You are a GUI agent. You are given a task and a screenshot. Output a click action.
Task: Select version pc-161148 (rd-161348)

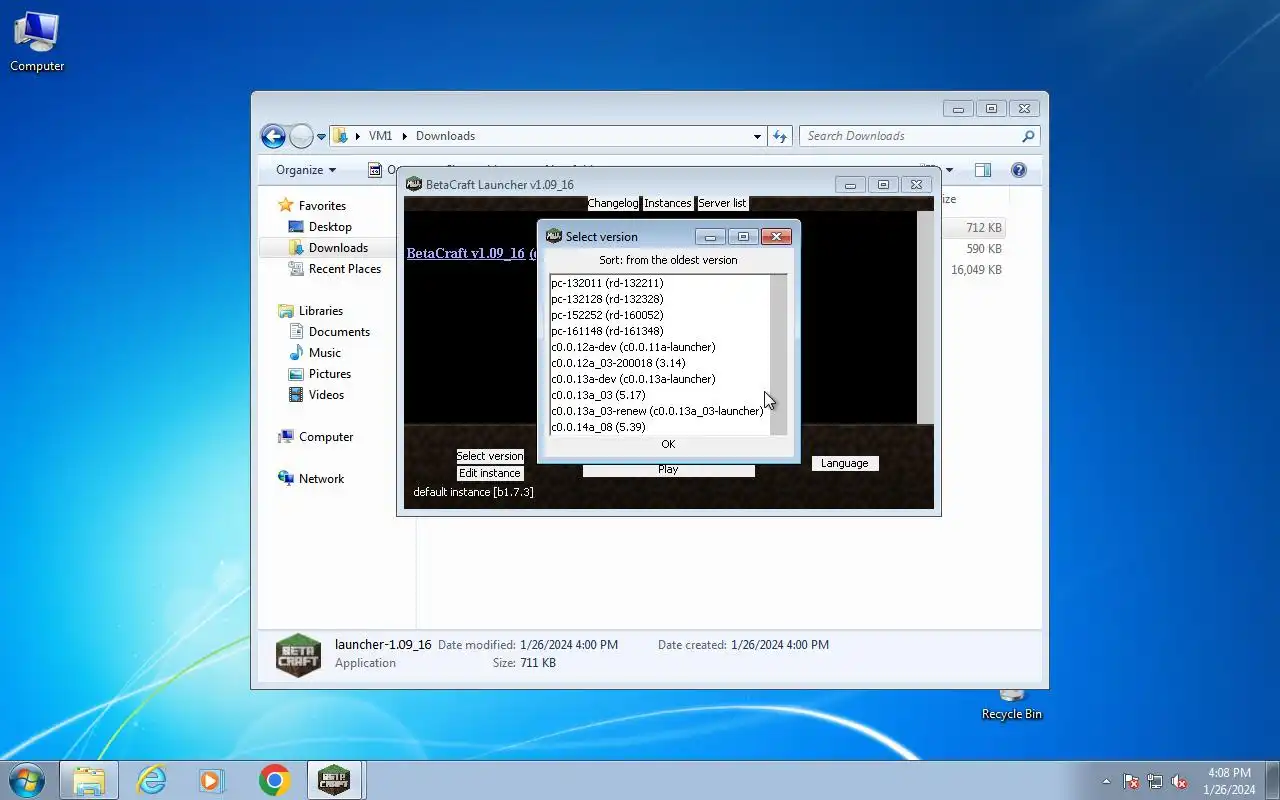point(659,331)
